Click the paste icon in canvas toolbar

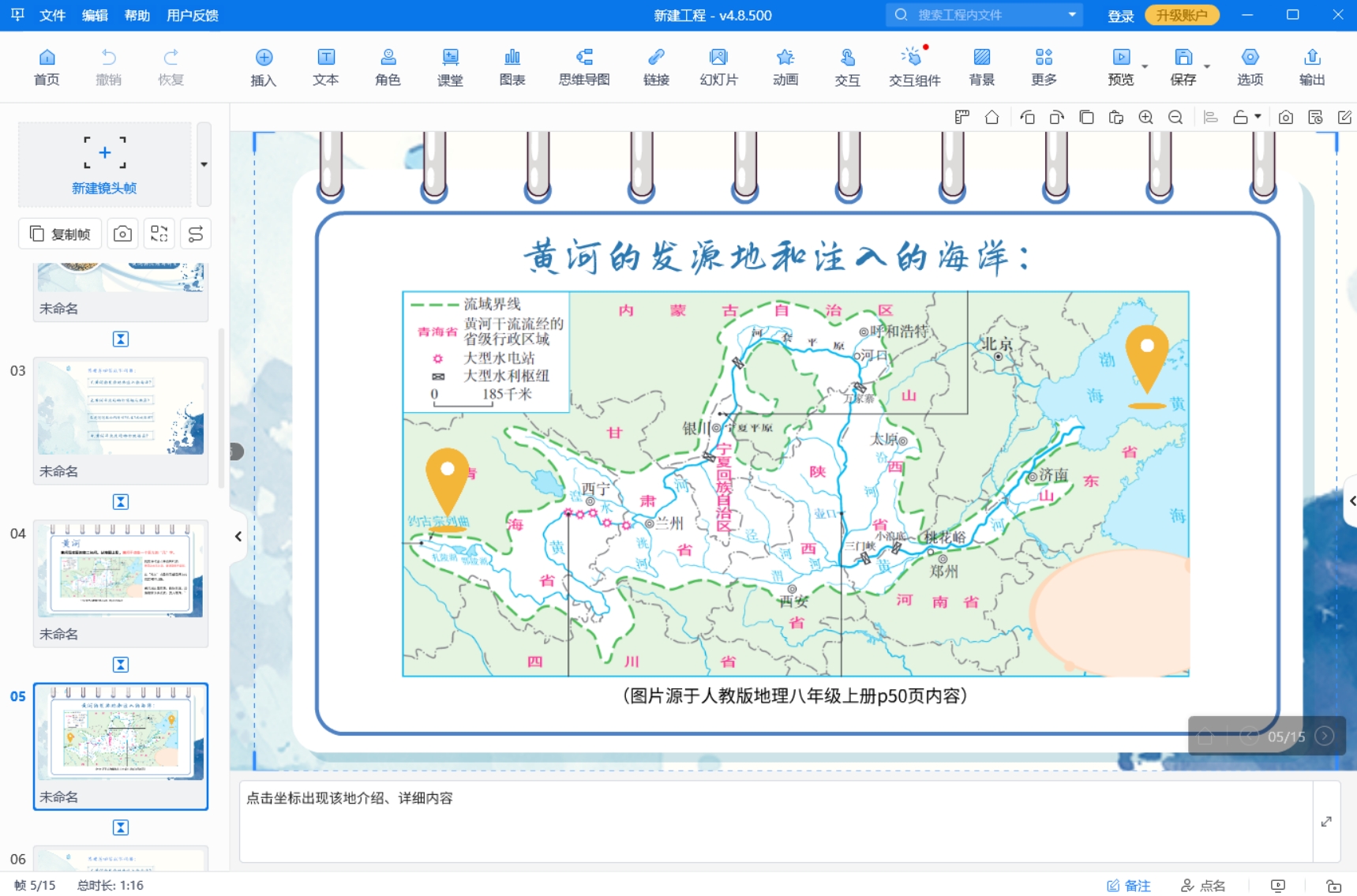tap(1115, 117)
